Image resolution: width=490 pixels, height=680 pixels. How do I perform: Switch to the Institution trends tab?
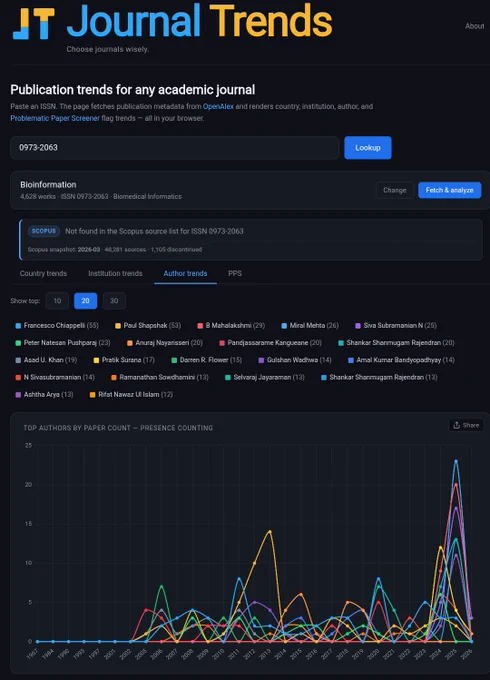115,273
